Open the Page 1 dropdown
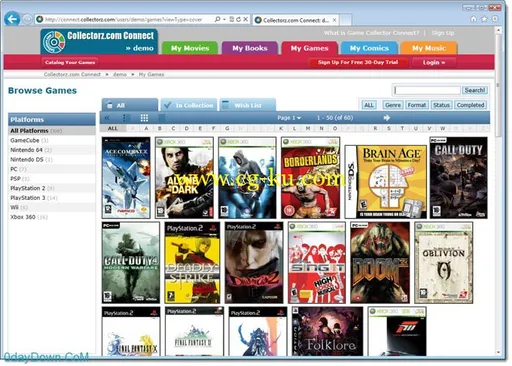512x366 pixels. (x=289, y=118)
